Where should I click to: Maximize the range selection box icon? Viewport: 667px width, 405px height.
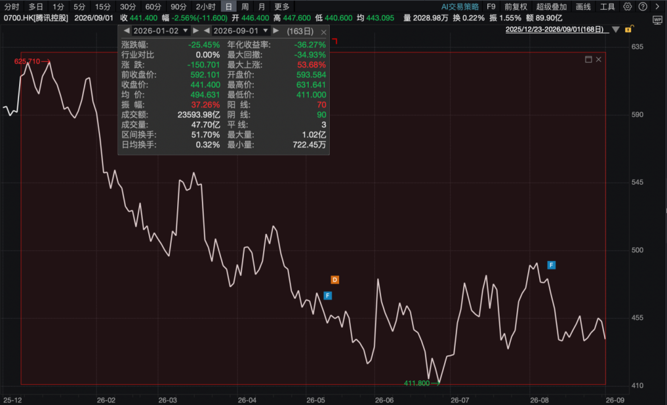click(588, 60)
